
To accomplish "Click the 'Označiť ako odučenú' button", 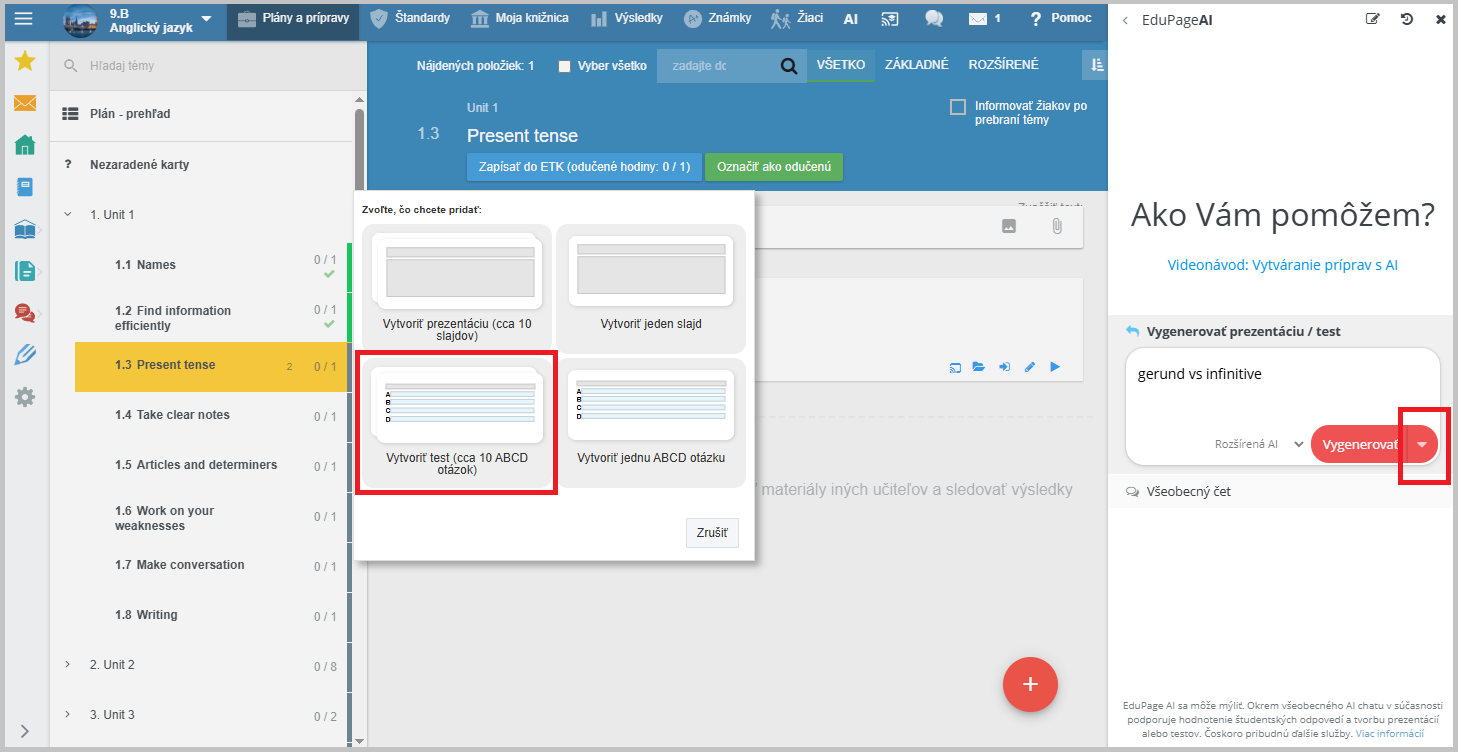I will pos(774,167).
